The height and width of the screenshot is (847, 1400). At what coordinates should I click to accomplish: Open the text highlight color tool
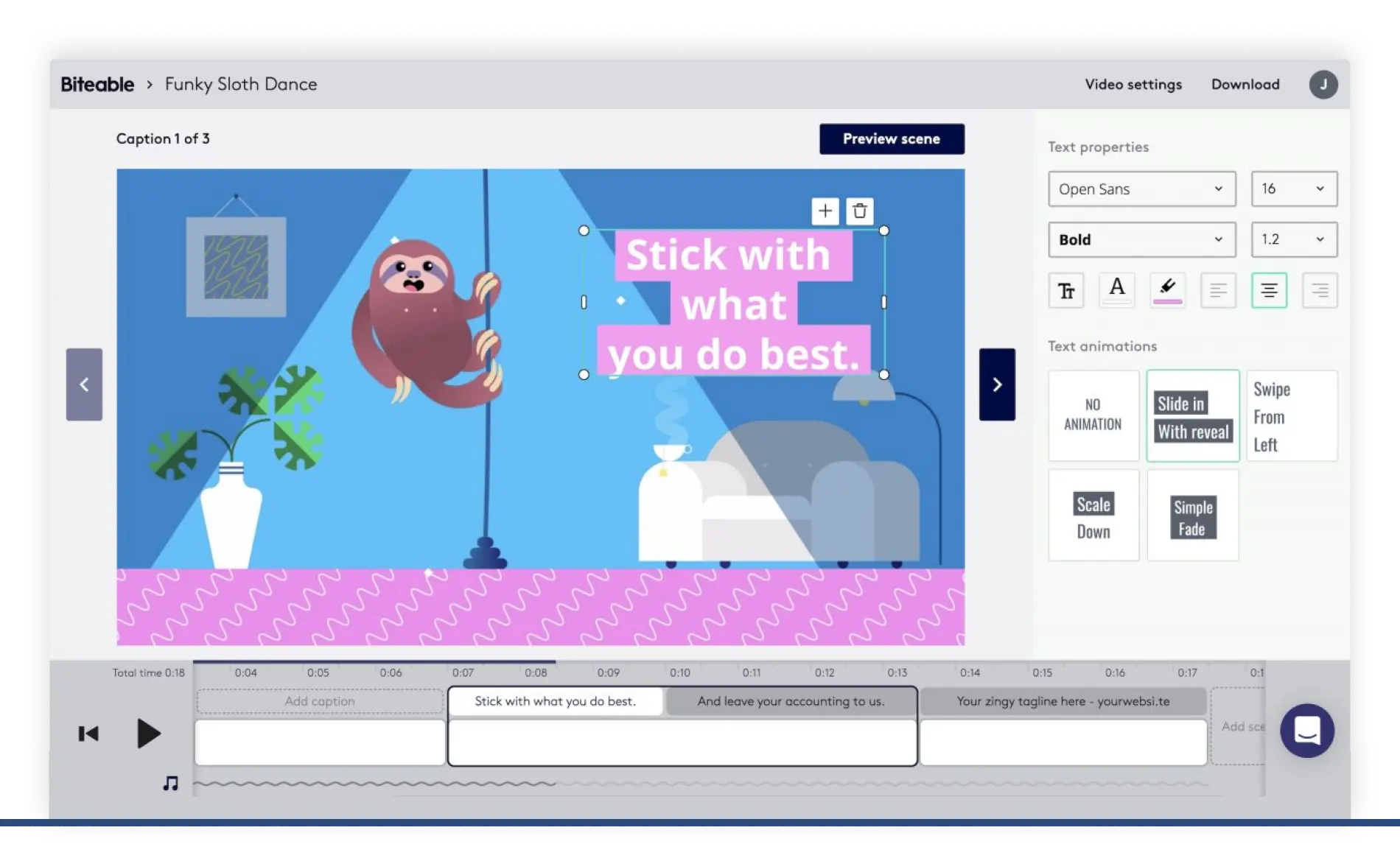click(x=1167, y=289)
